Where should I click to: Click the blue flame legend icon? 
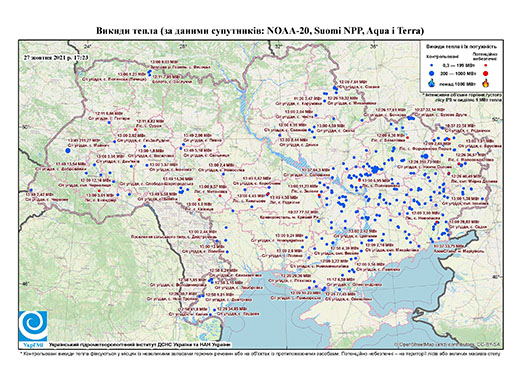[431, 83]
